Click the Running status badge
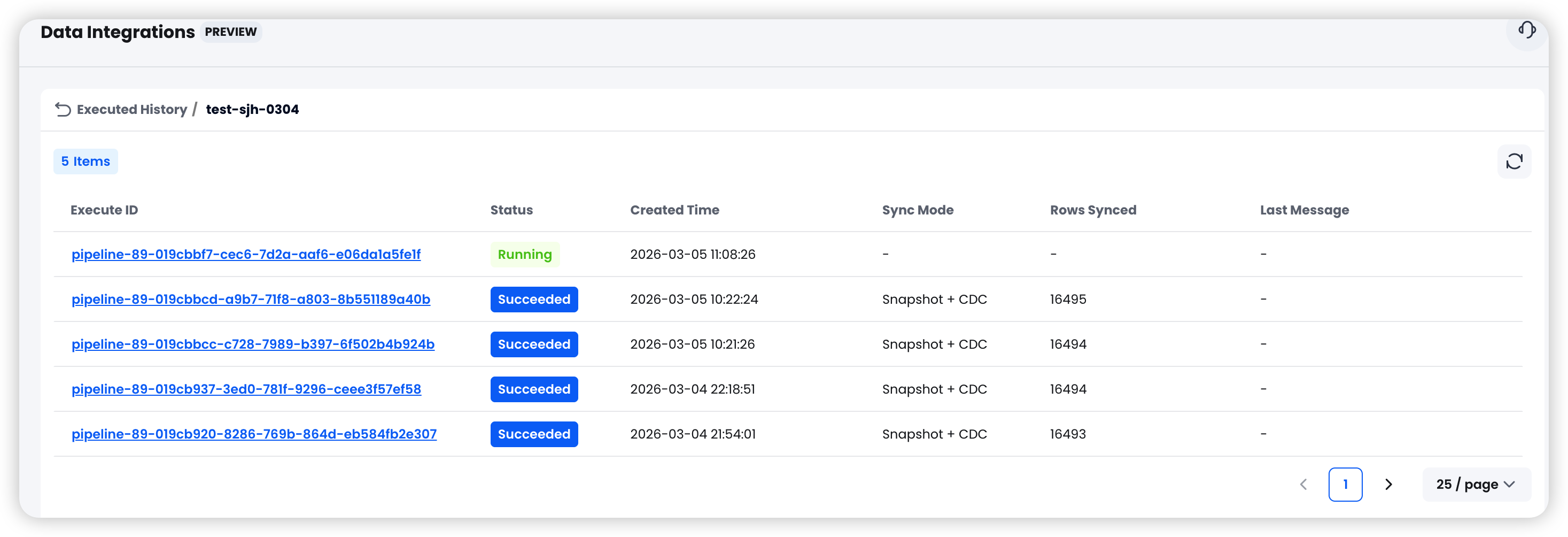 pyautogui.click(x=525, y=255)
